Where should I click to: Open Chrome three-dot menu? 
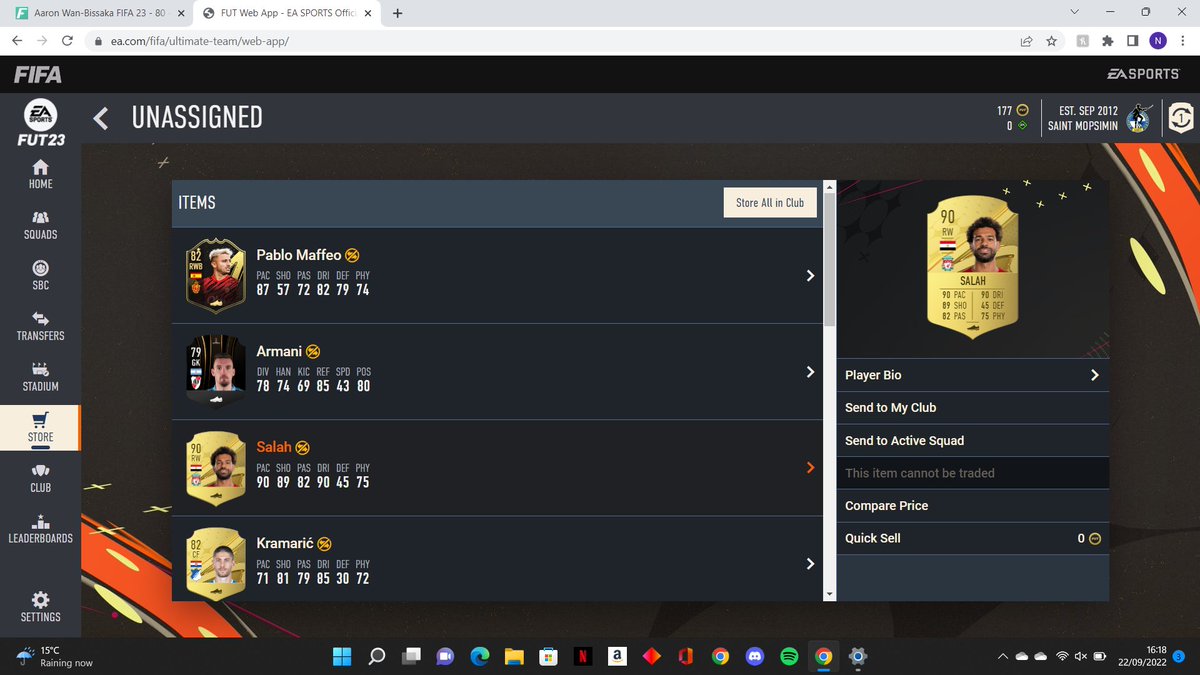point(1183,41)
